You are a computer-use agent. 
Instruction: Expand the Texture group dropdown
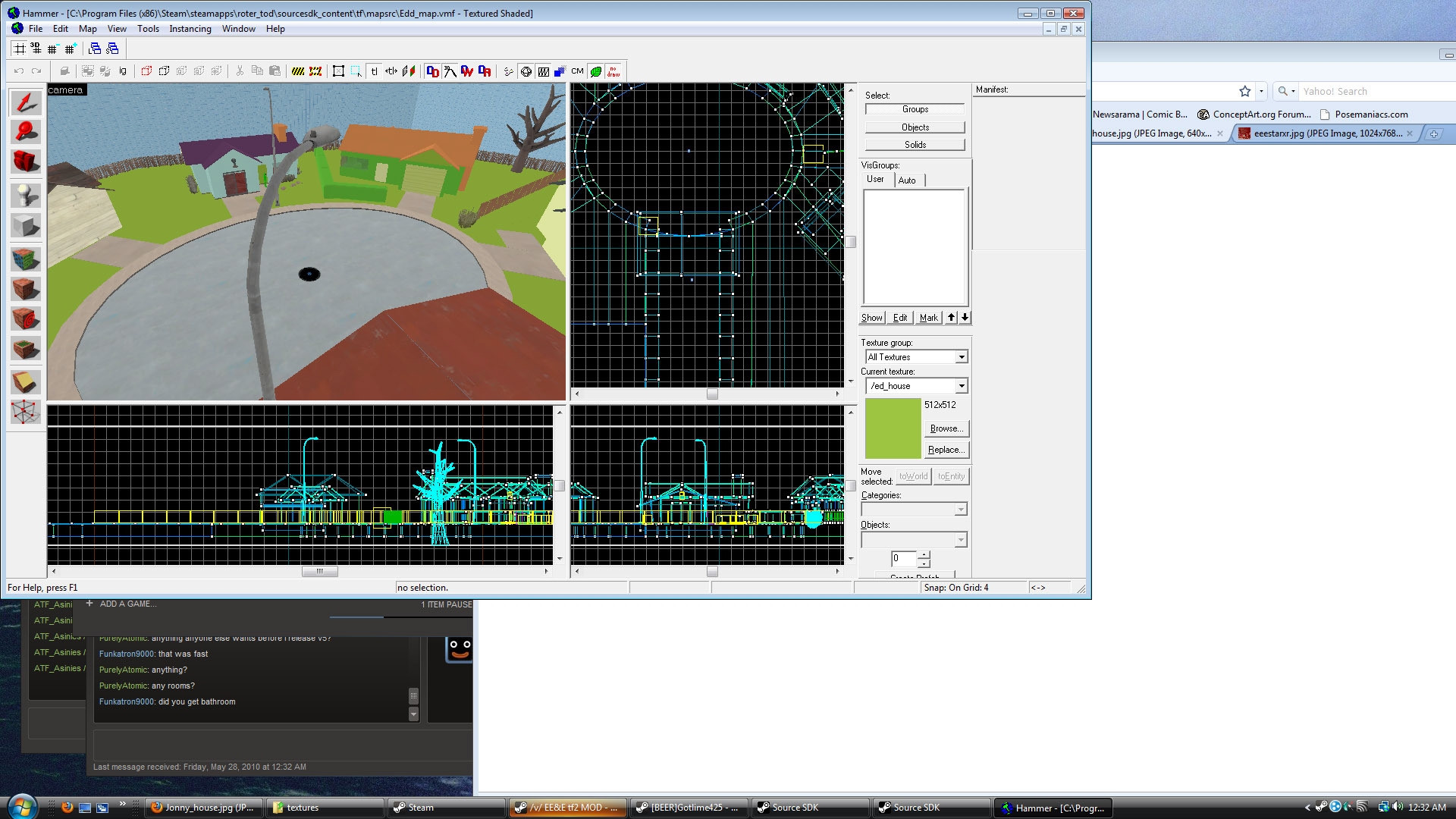[961, 357]
